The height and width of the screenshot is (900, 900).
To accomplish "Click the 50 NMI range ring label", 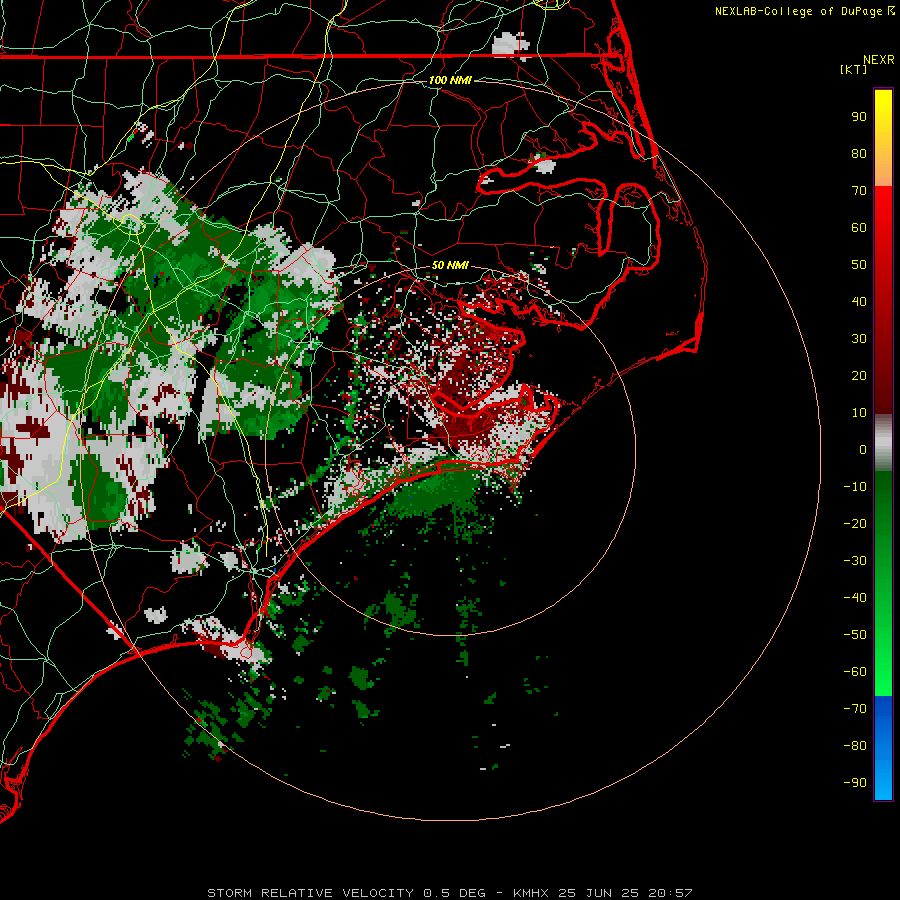I will point(450,265).
